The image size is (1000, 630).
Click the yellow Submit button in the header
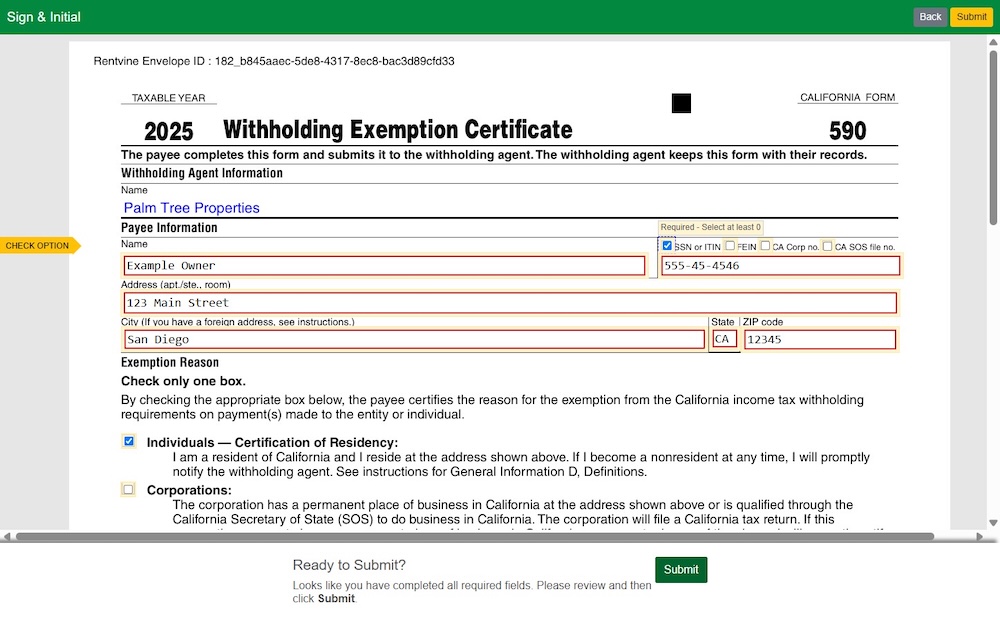point(971,17)
